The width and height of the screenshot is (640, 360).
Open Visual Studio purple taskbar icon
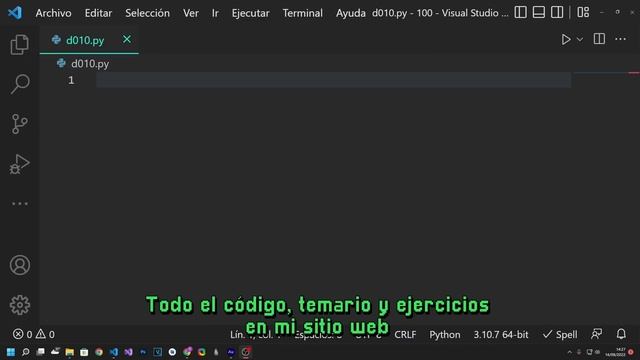(128, 352)
